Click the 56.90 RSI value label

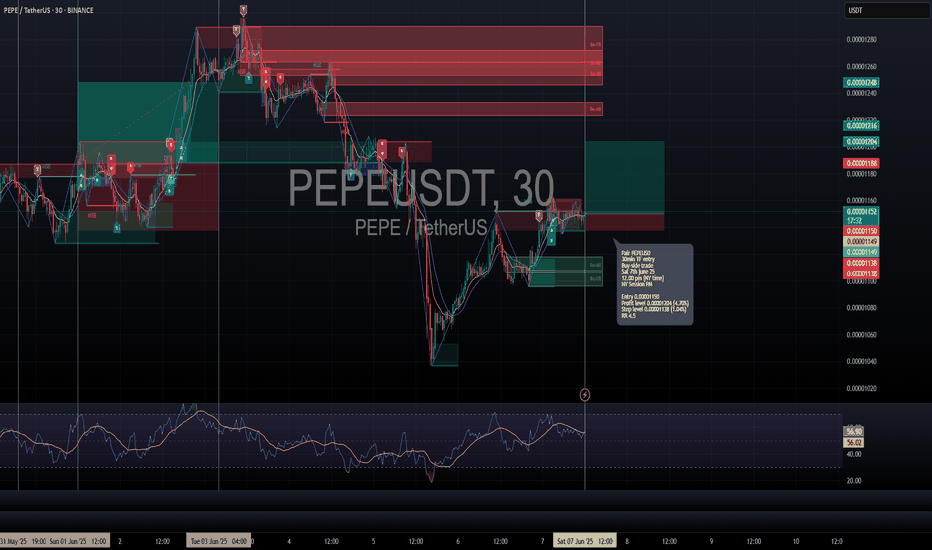(854, 432)
